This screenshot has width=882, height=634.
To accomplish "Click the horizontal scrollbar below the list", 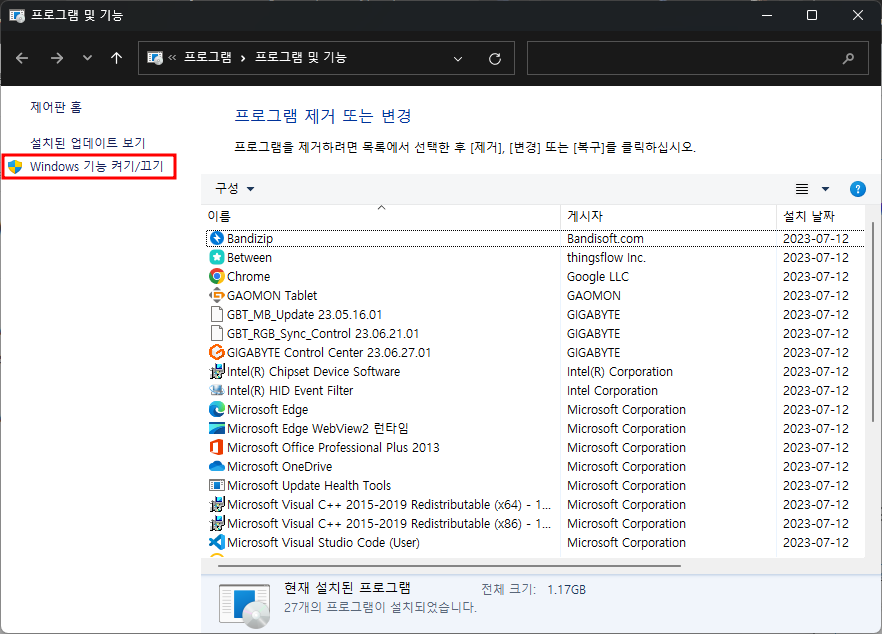I will [449, 566].
